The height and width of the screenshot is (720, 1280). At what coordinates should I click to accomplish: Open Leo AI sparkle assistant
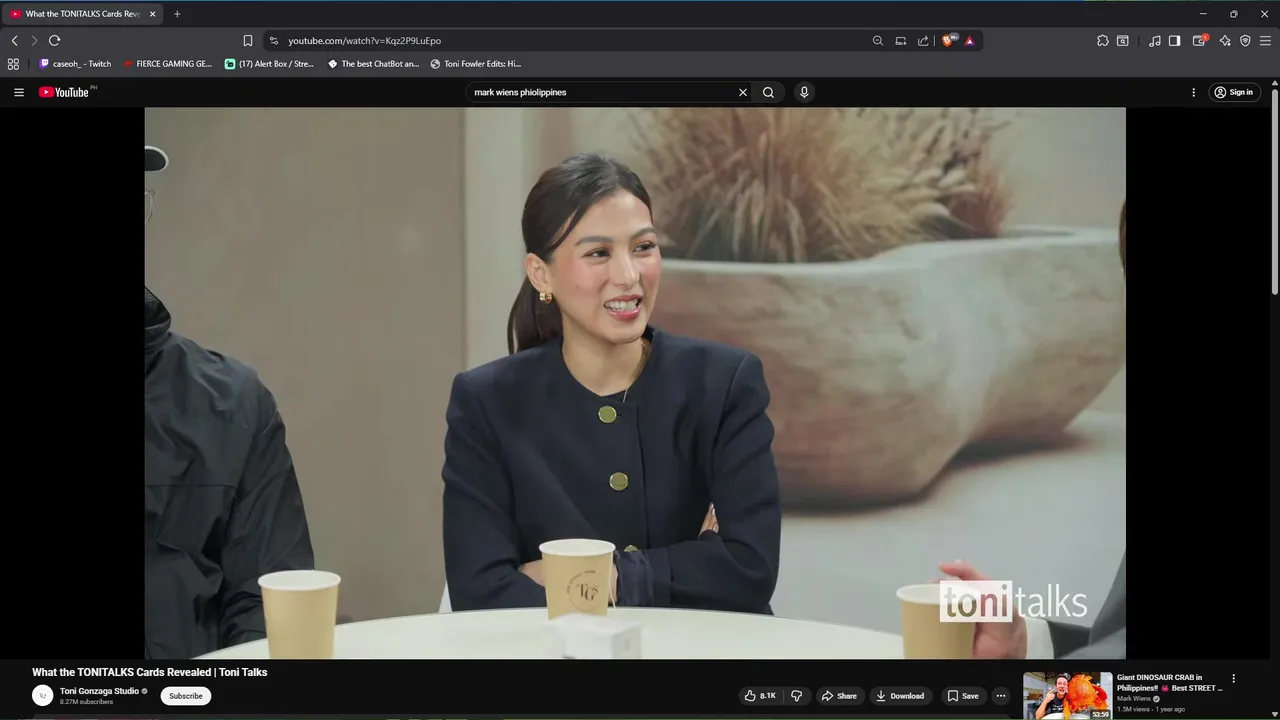(x=1225, y=40)
